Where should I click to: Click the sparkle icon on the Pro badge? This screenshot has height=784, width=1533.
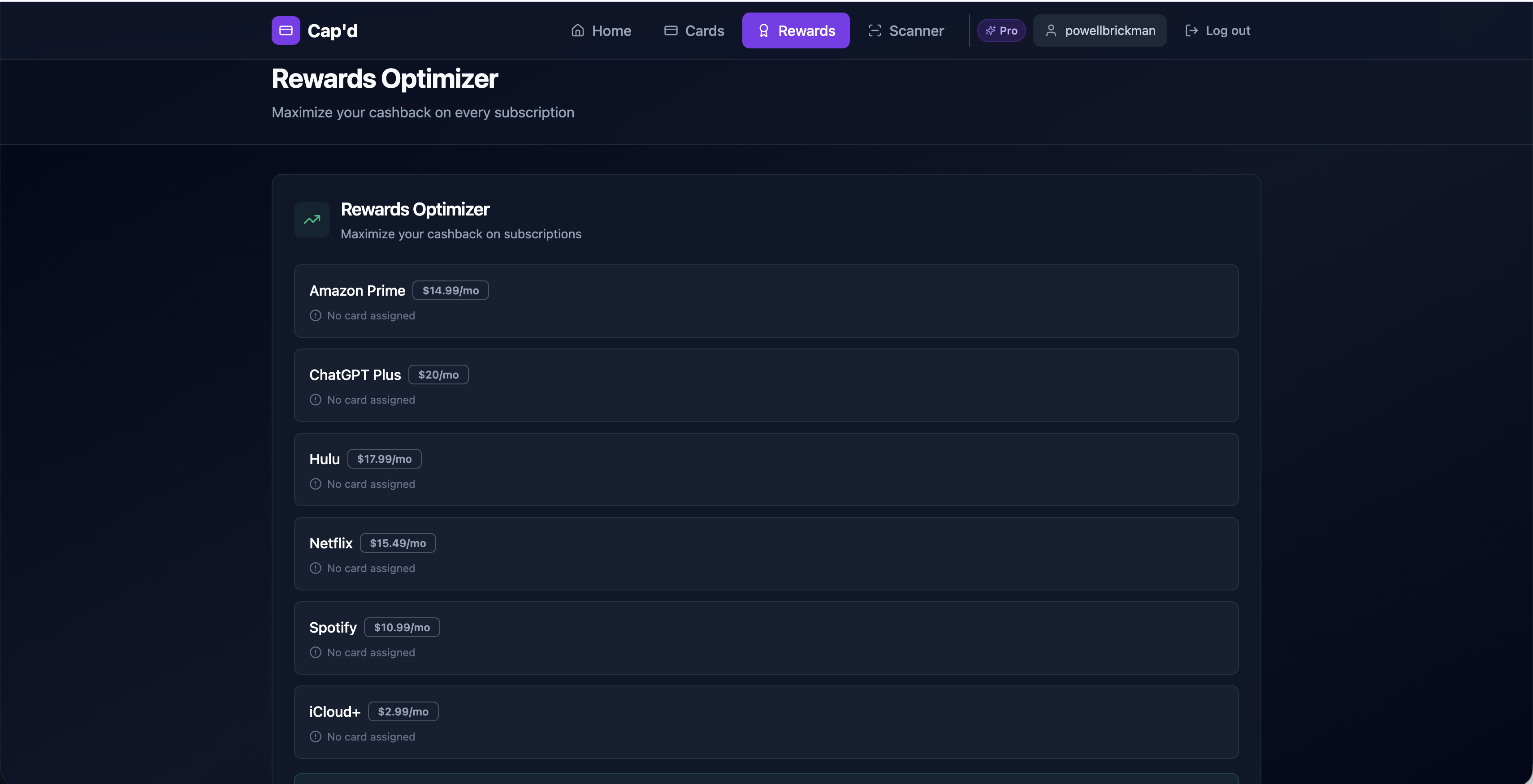point(990,30)
